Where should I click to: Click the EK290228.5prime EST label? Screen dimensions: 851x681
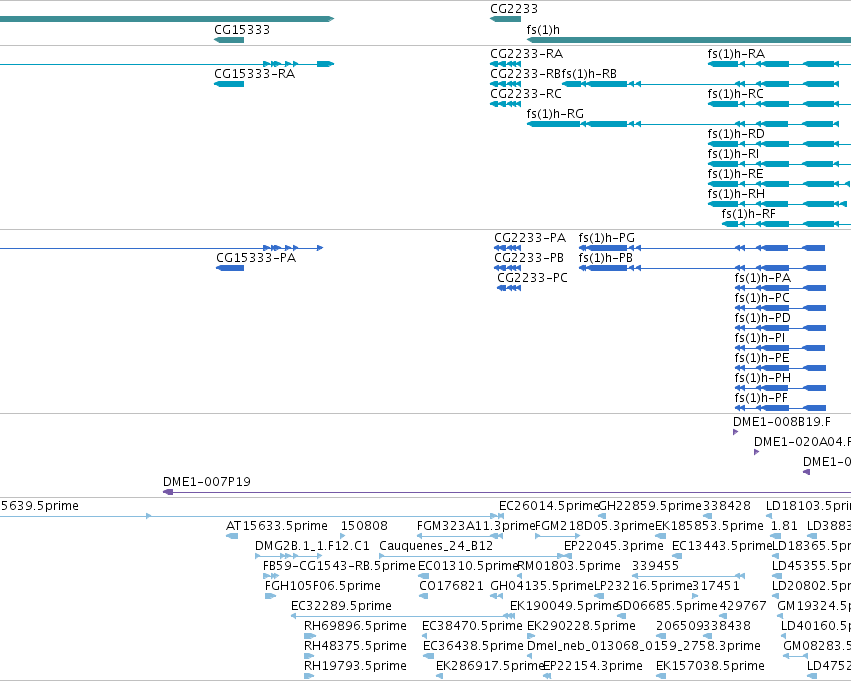581,627
